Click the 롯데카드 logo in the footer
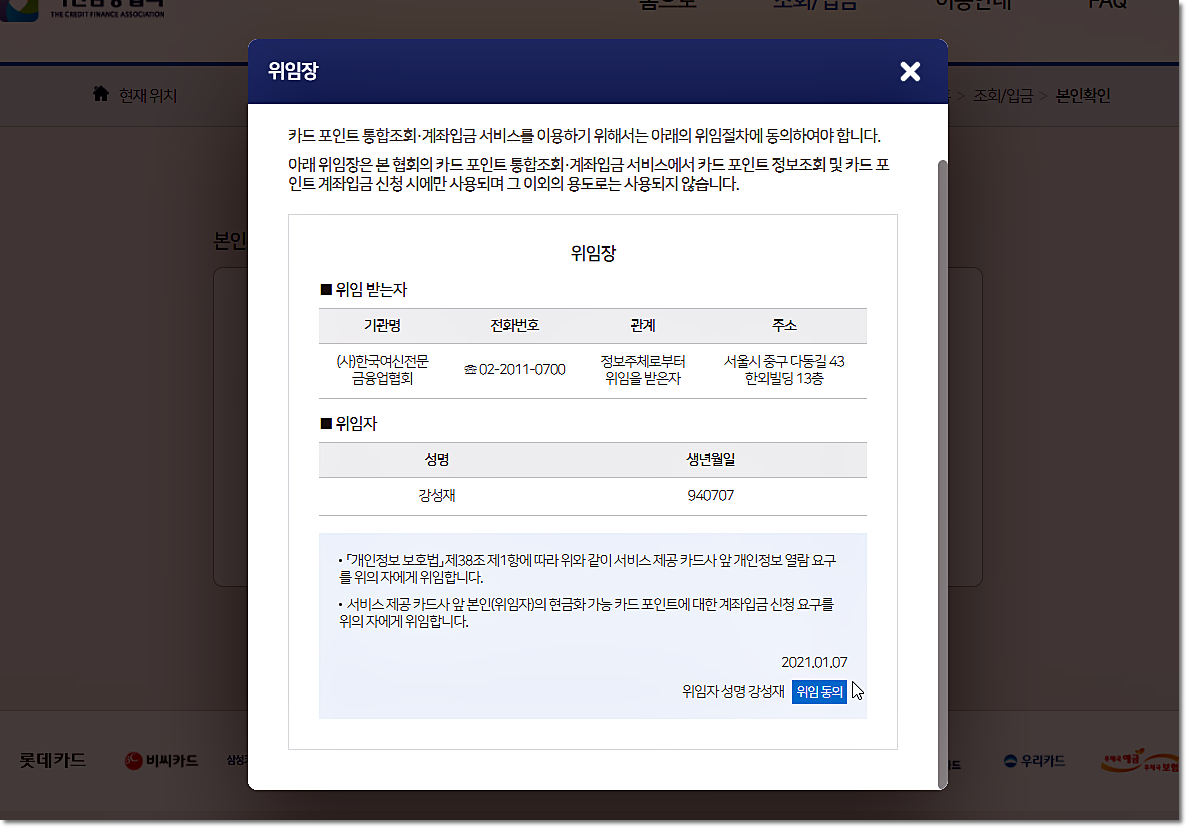1187x828 pixels. point(52,760)
